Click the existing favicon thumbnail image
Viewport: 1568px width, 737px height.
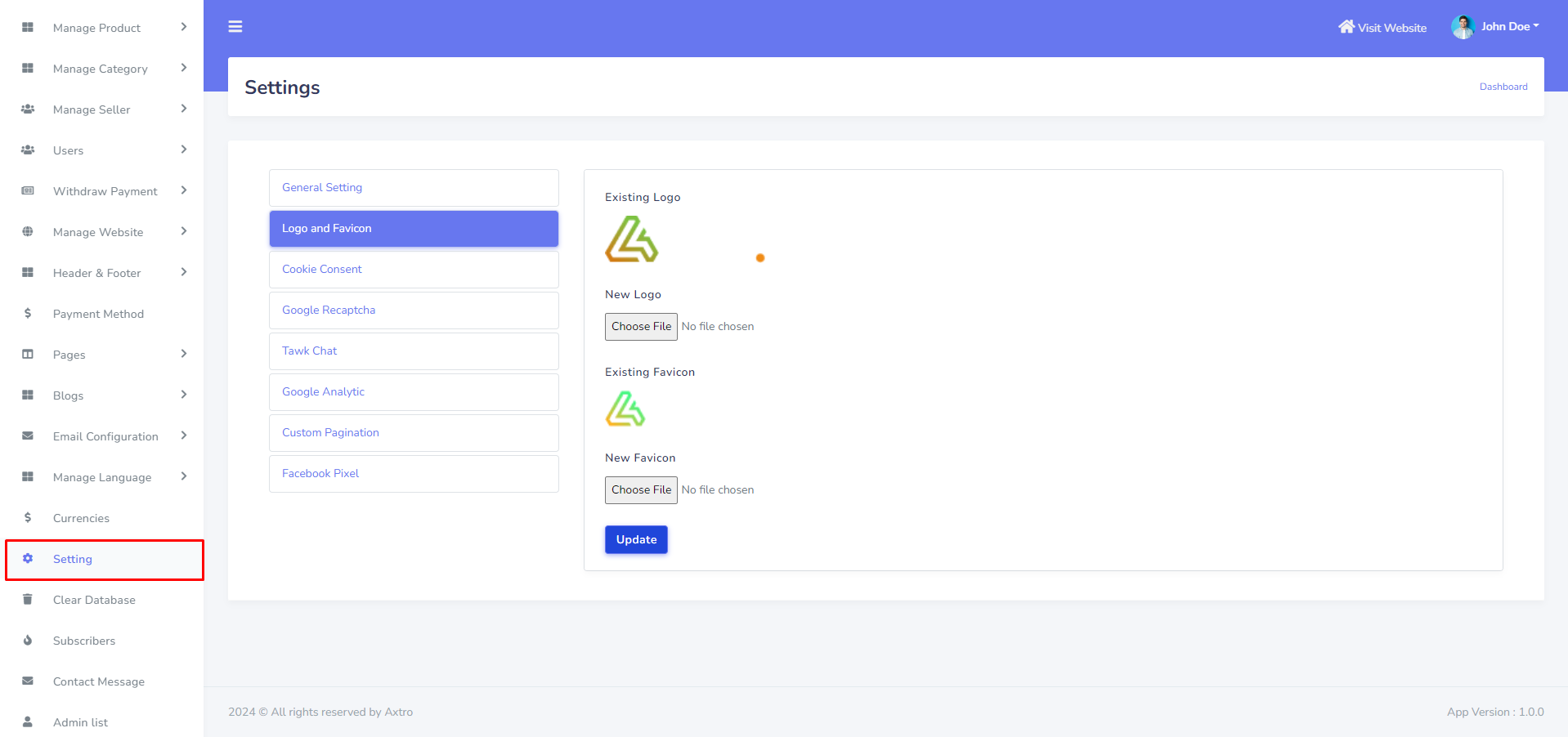click(x=625, y=409)
